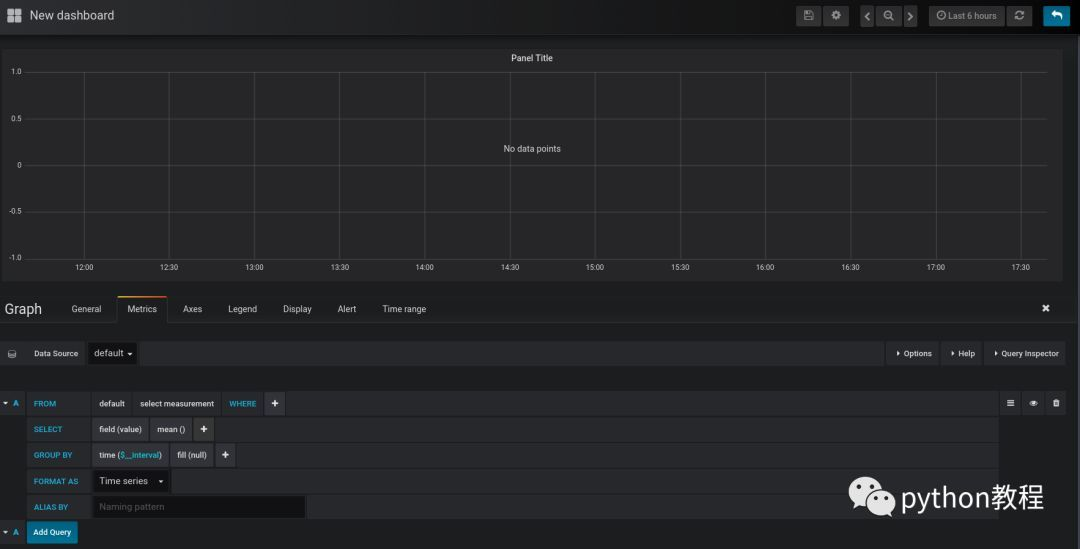Viewport: 1080px width, 549px height.
Task: Close the graph editor panel
Action: pos(1046,308)
